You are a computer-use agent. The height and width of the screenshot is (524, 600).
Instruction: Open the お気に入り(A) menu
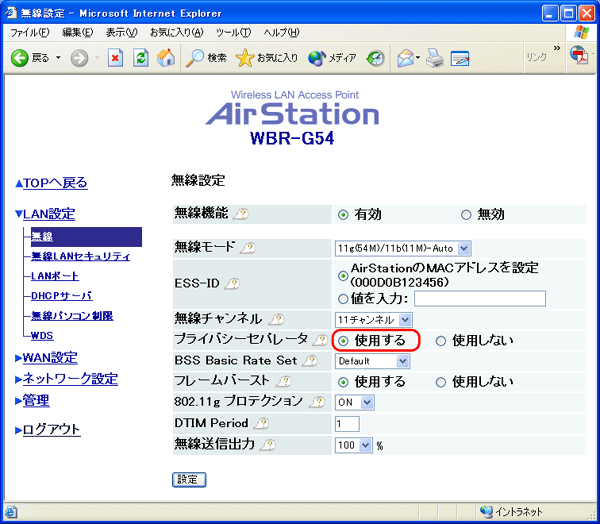tap(176, 33)
